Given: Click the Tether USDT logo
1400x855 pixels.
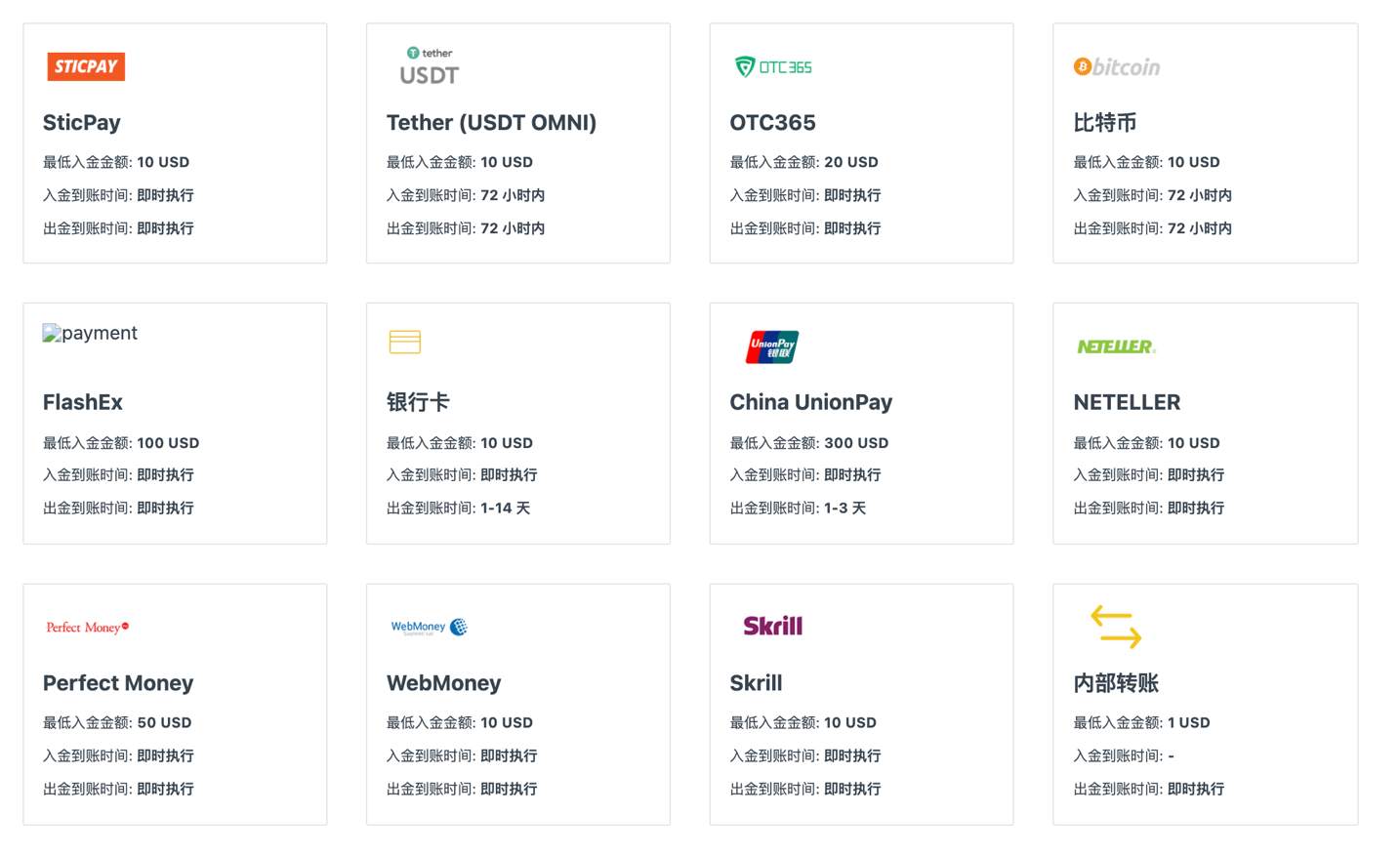Looking at the screenshot, I should 430,66.
